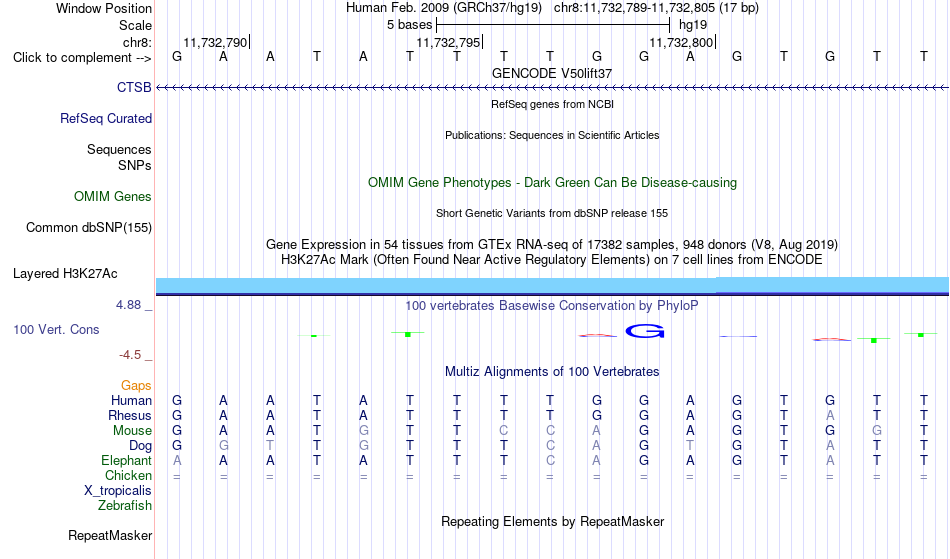
Task: Click the Layered H3K27Ac track label
Action: coord(65,273)
